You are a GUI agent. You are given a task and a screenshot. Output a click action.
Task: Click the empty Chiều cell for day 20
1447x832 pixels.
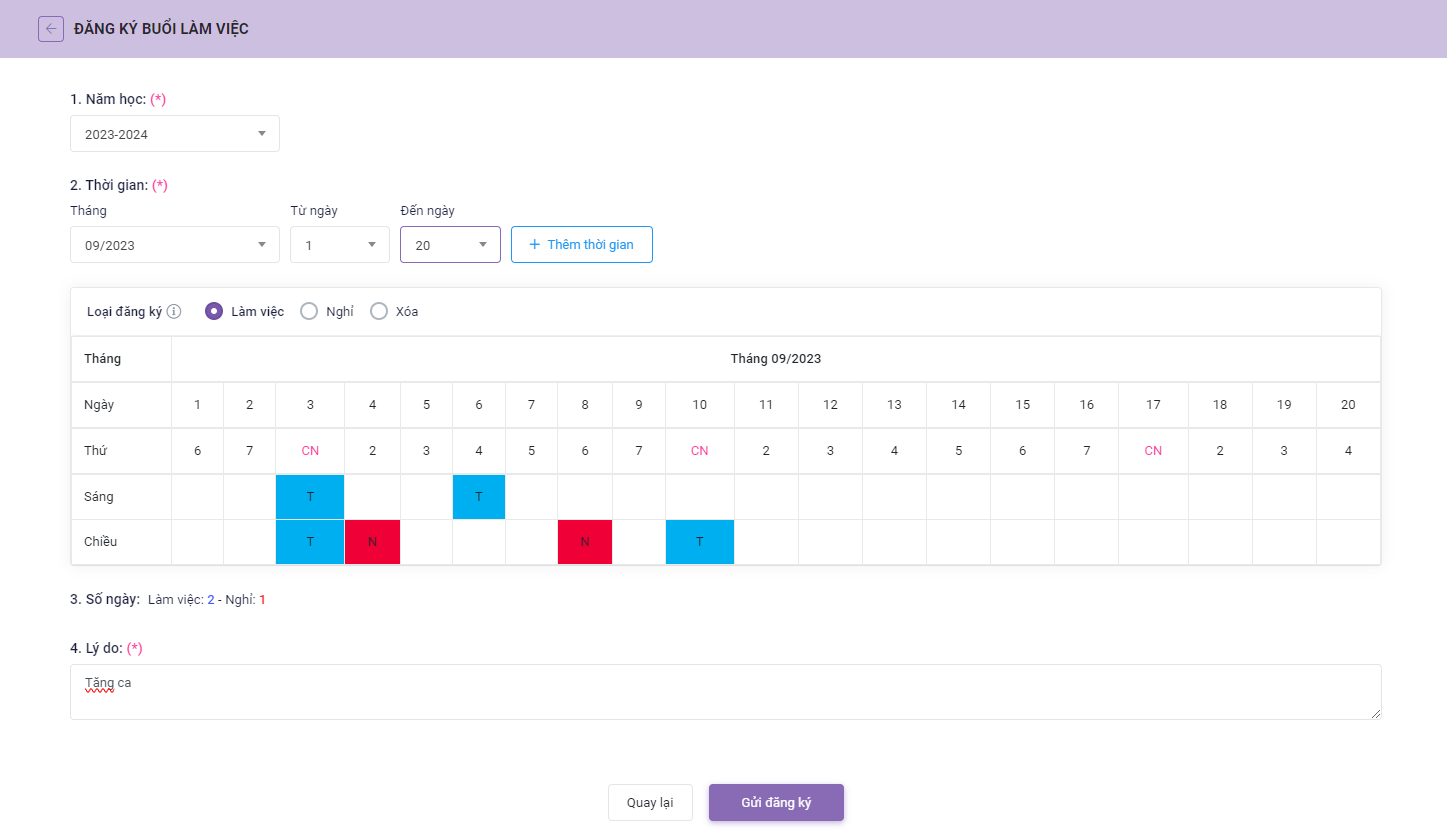click(x=1348, y=542)
